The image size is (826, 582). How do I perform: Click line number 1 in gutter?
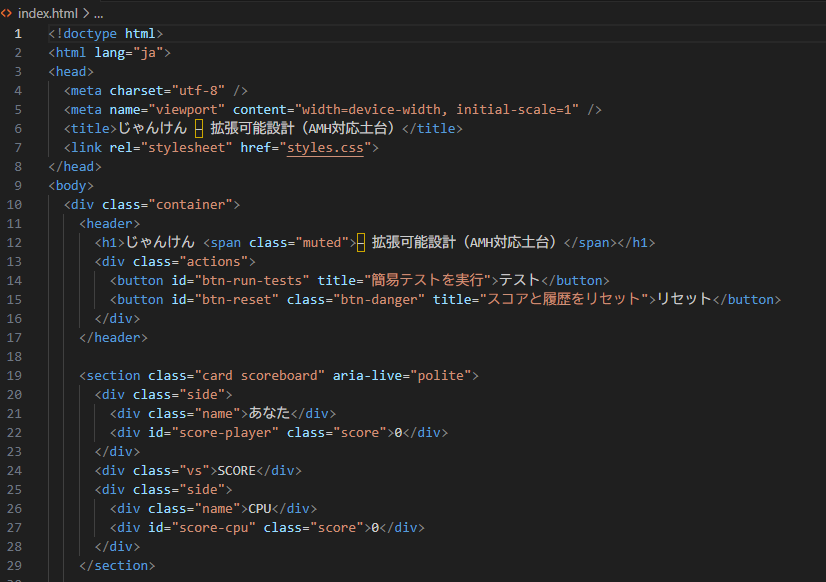(x=18, y=34)
